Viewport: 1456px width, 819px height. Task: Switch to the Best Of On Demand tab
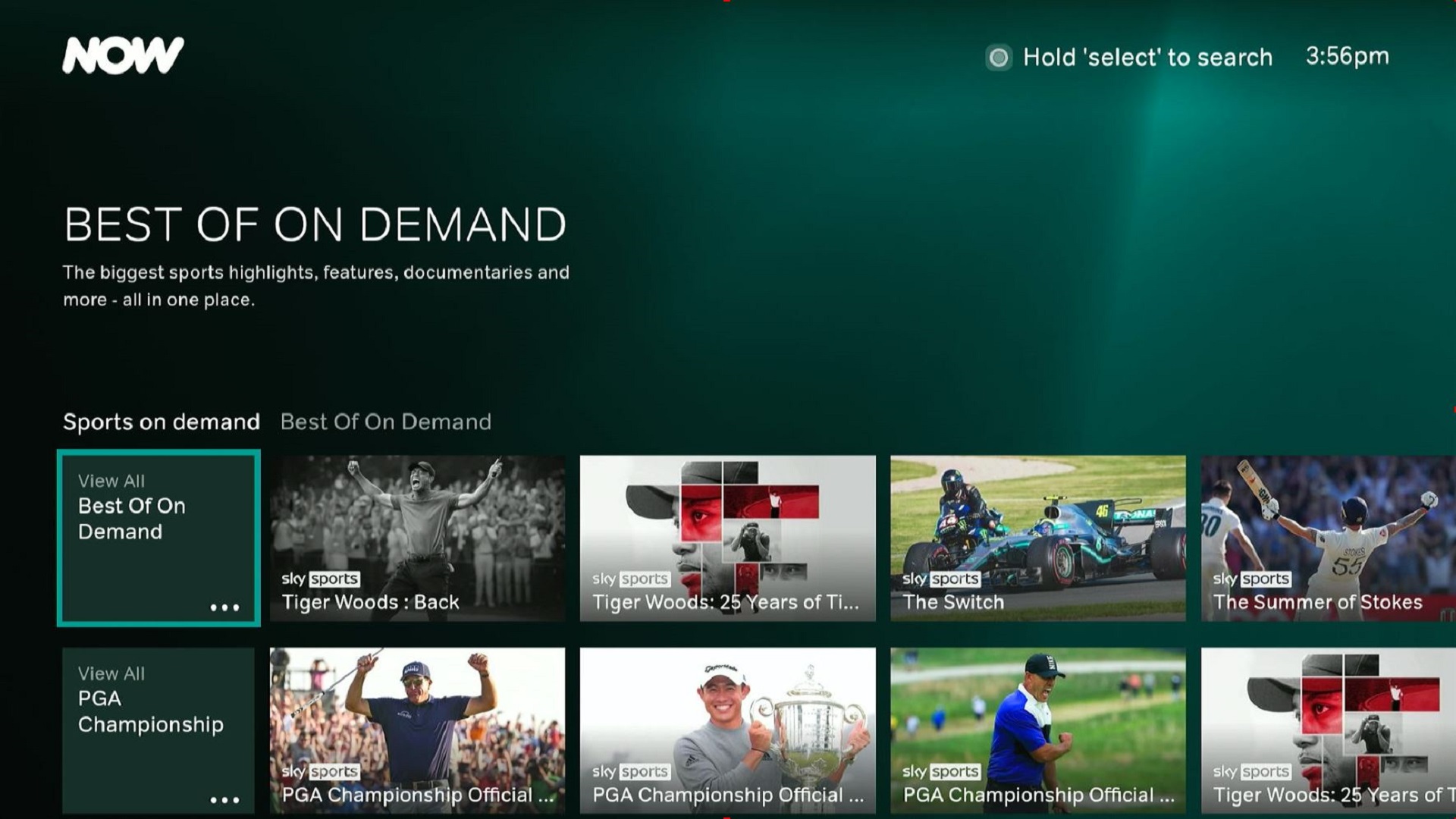(x=385, y=422)
